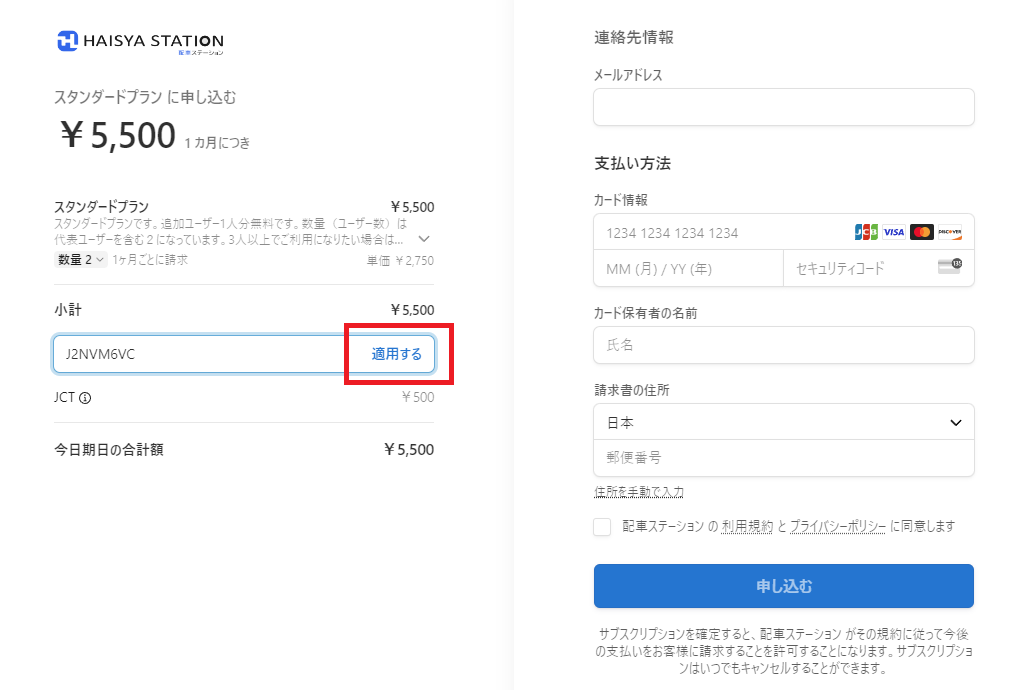Click the VISA card icon
The width and height of the screenshot is (1027, 690).
[893, 232]
